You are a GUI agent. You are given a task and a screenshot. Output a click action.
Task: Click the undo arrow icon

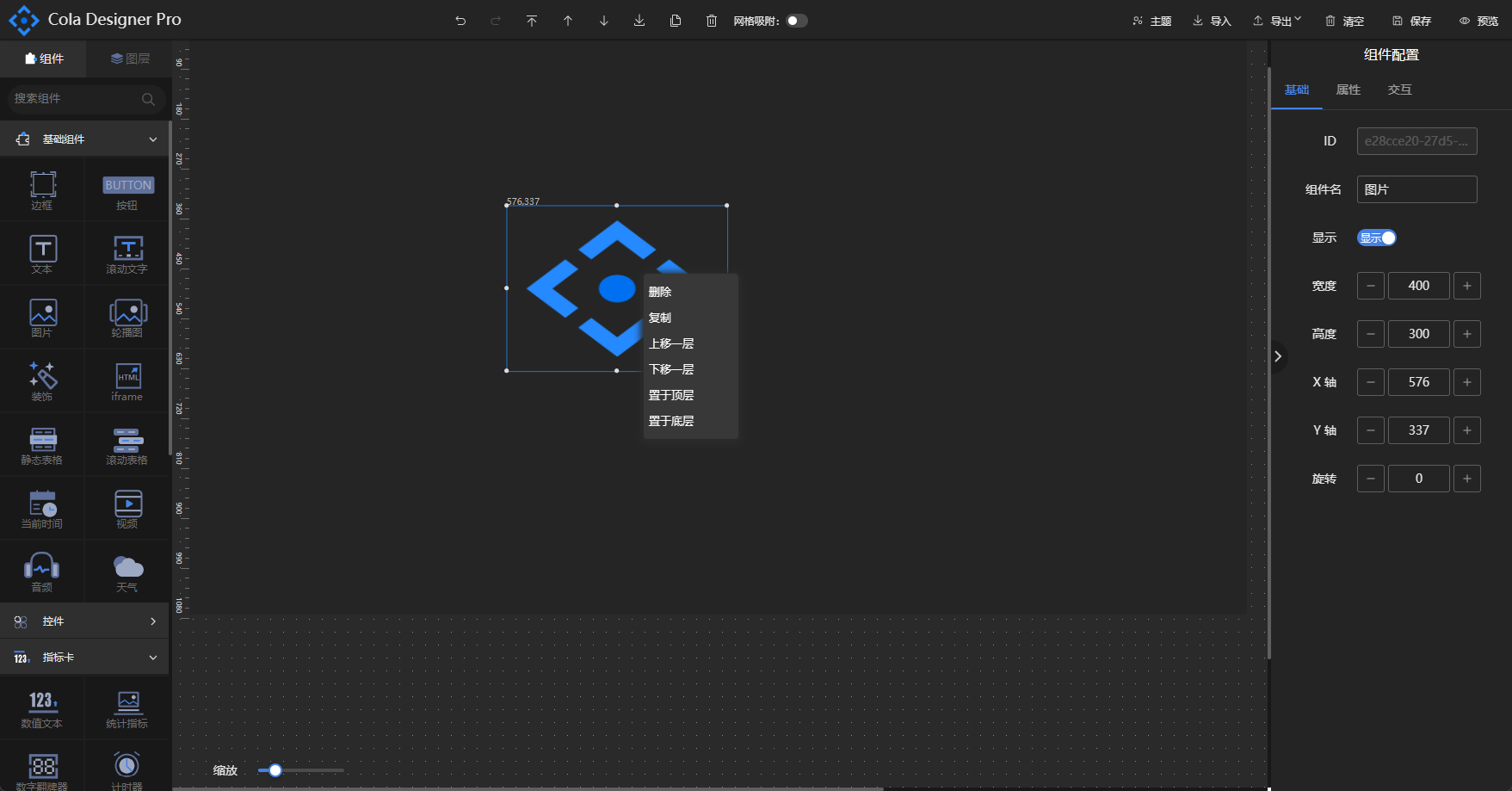[x=460, y=21]
